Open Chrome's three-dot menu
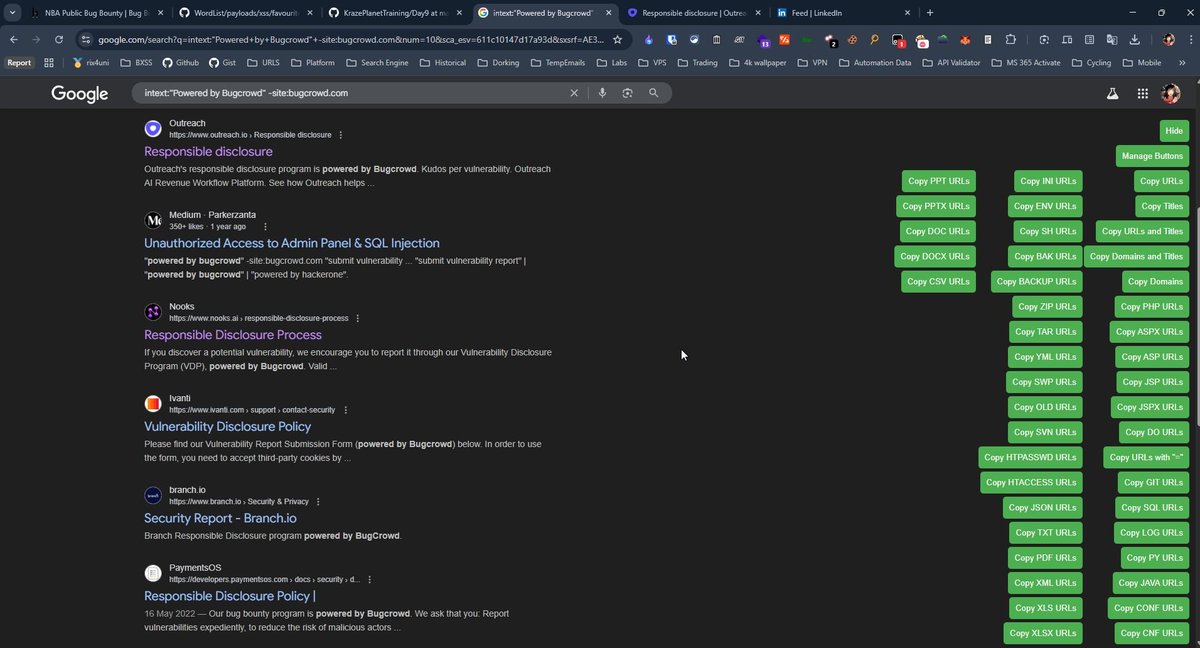The width and height of the screenshot is (1200, 648). tap(1189, 40)
